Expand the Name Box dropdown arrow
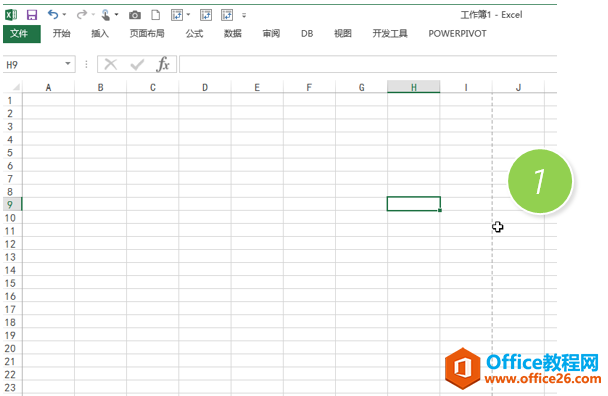 (x=68, y=64)
